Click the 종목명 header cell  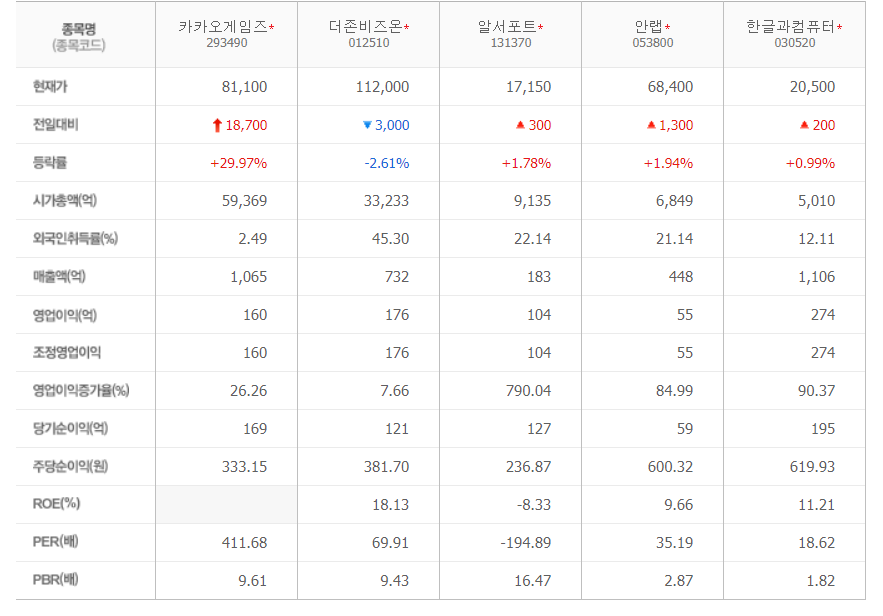click(x=86, y=35)
